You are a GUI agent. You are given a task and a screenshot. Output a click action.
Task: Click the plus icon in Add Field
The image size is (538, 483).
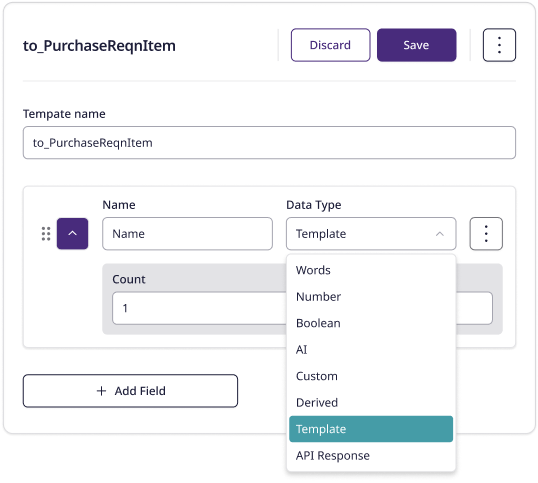101,391
